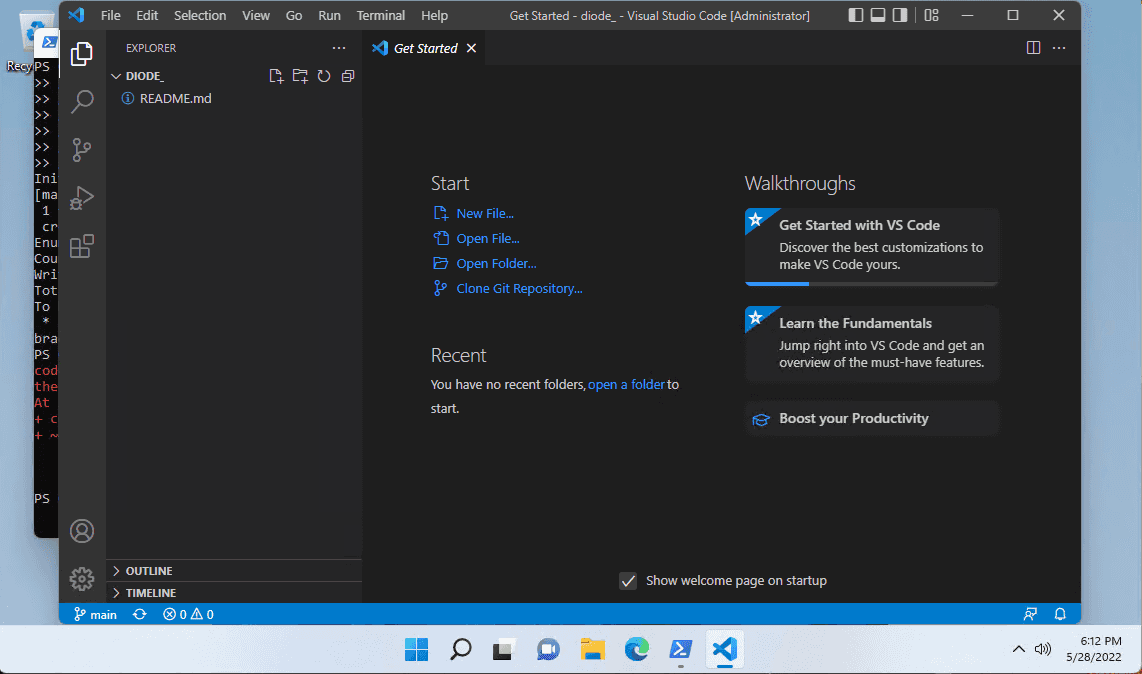The height and width of the screenshot is (674, 1142).
Task: Open the Run menu
Action: click(329, 15)
